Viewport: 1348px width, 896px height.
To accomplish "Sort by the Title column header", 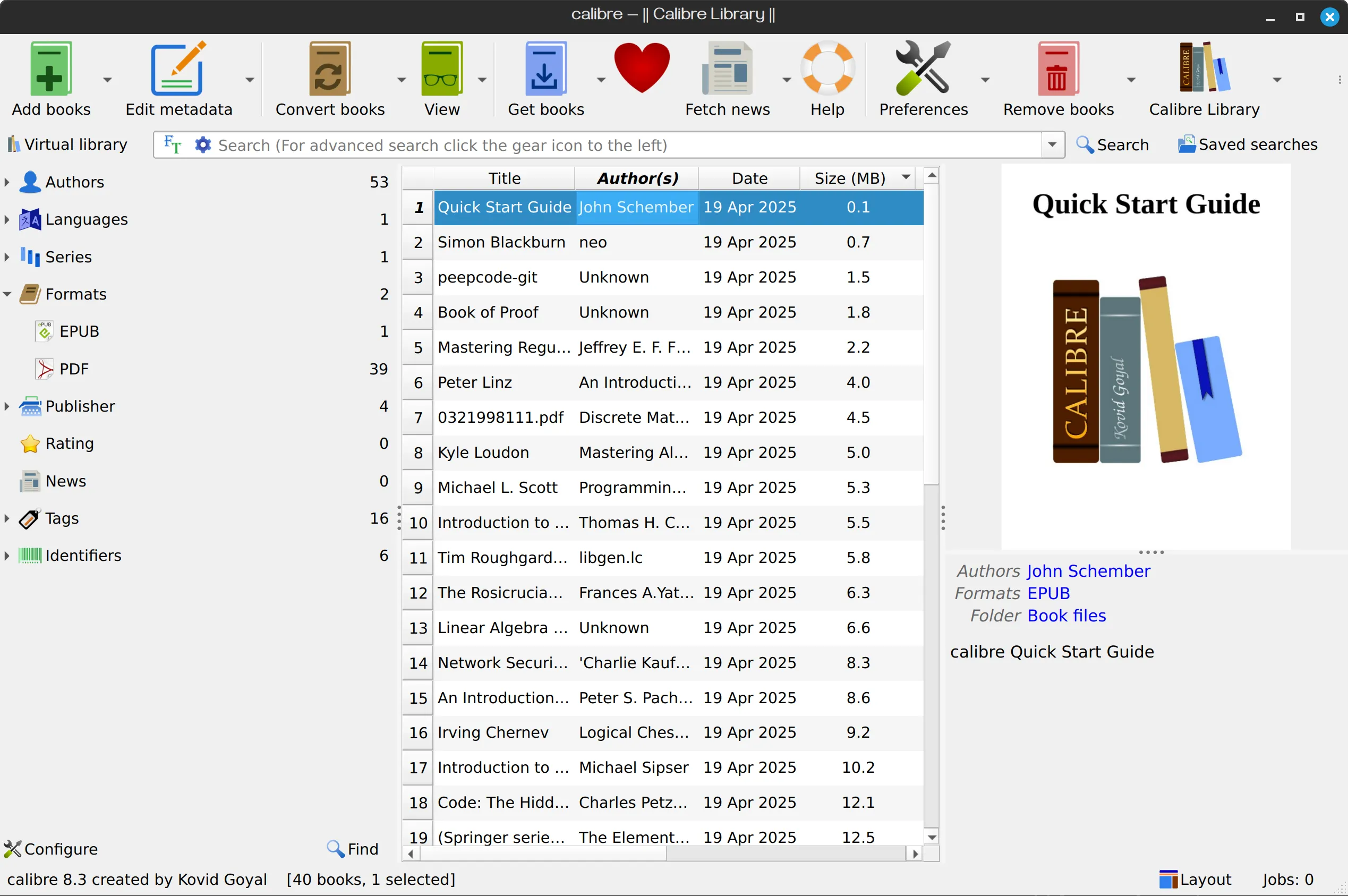I will (x=504, y=178).
